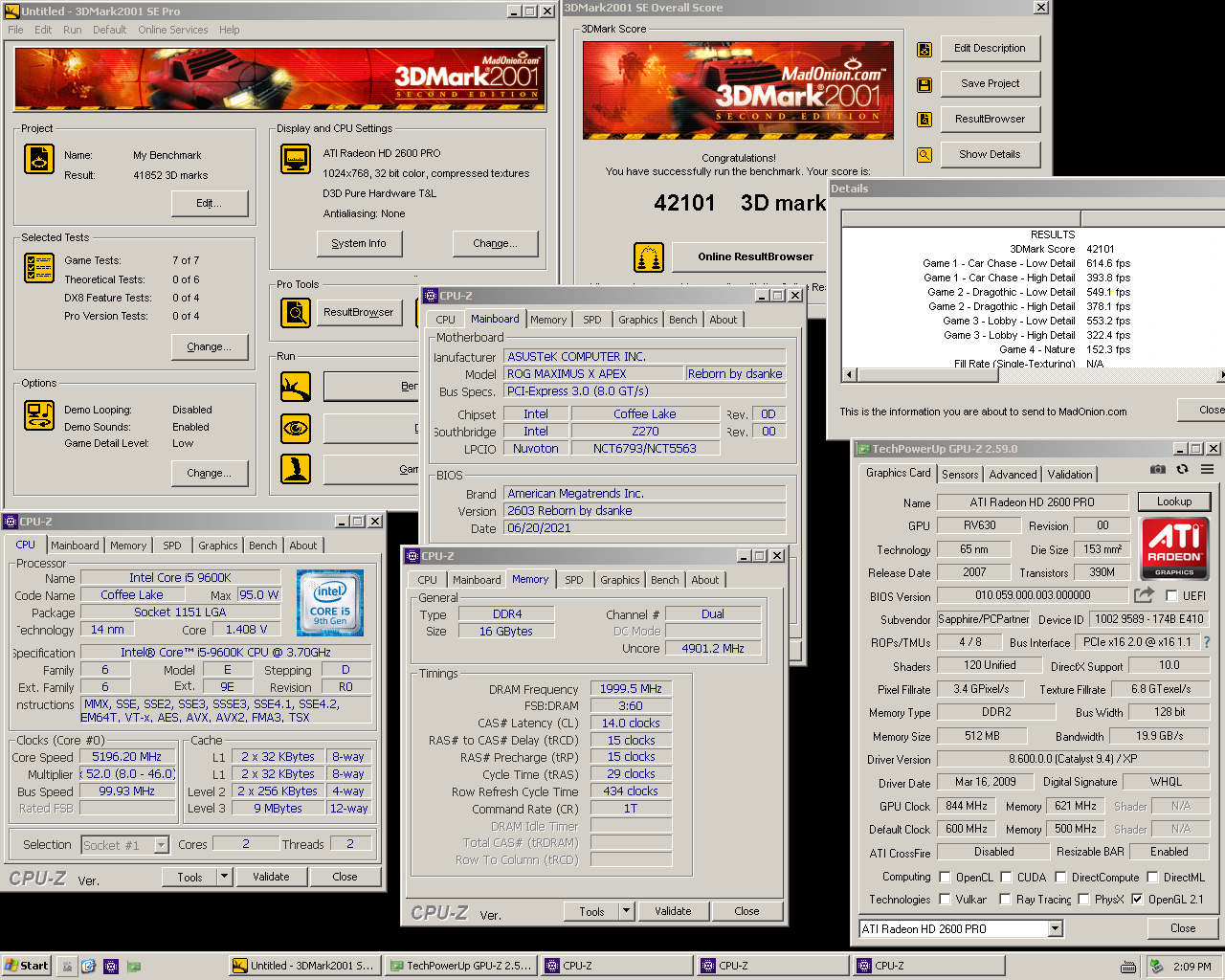Click the Run benchmark car icon
The width and height of the screenshot is (1225, 980).
tap(296, 387)
